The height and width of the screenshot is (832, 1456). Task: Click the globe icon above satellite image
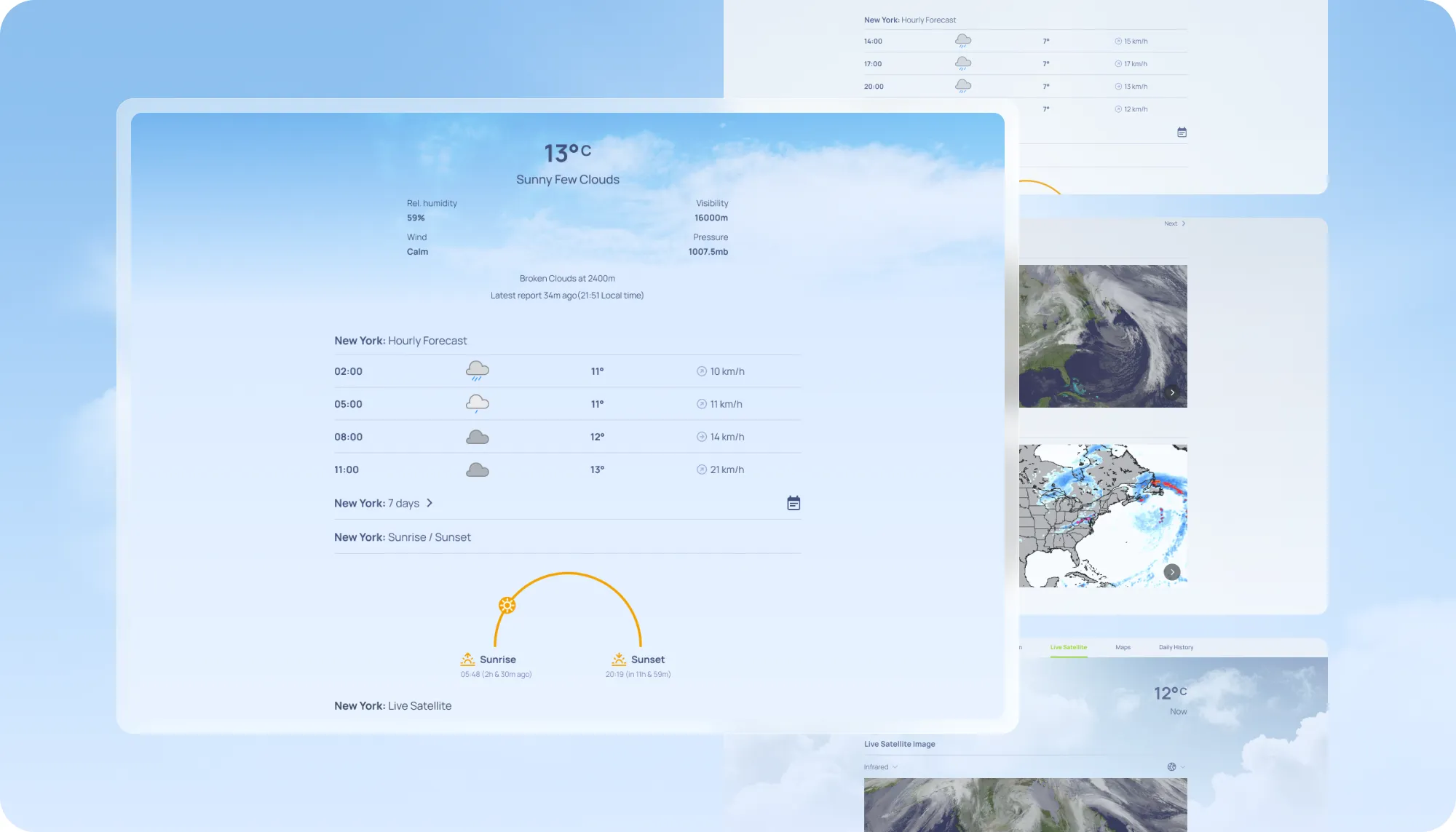[x=1171, y=766]
